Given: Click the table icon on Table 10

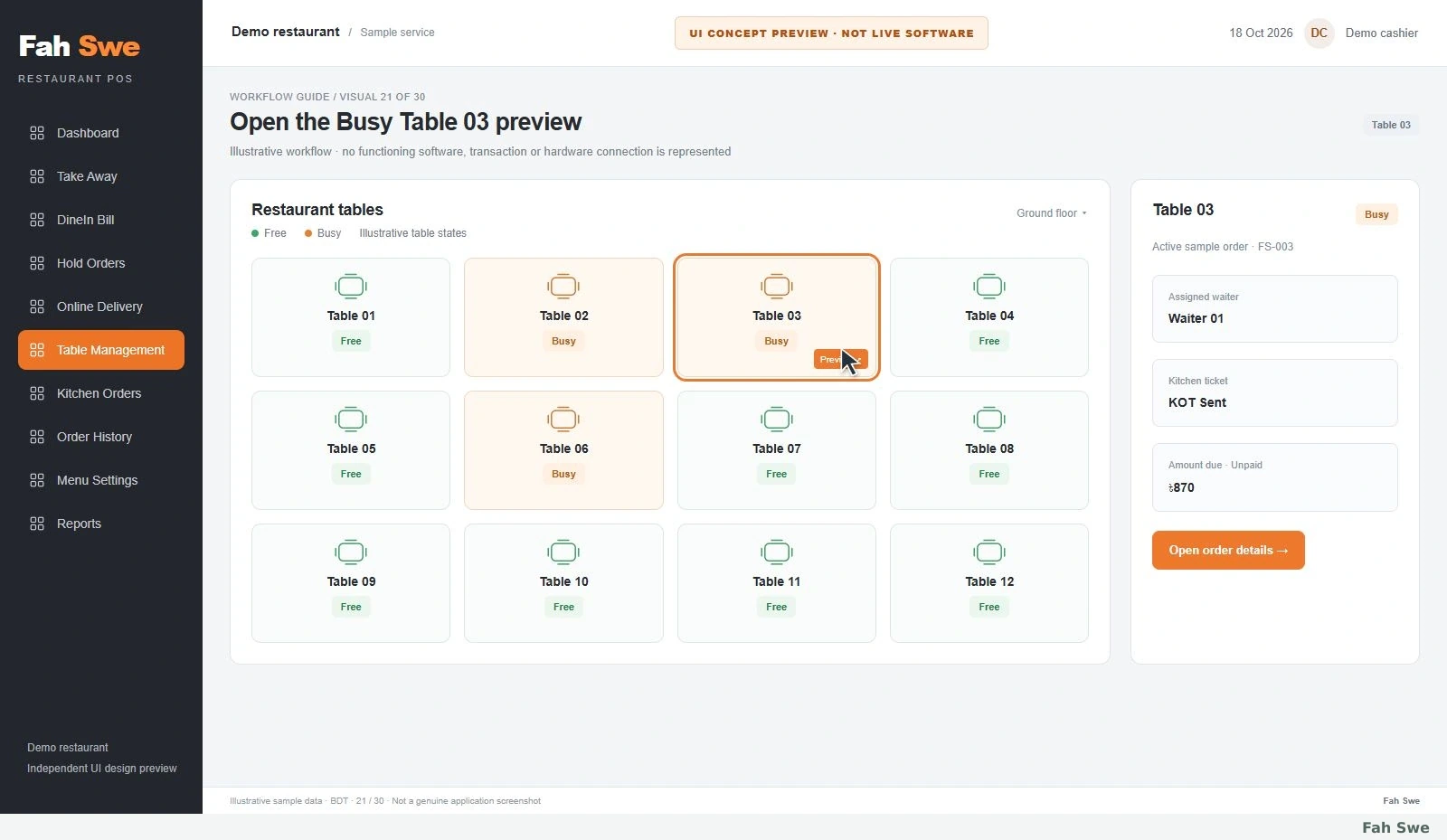Looking at the screenshot, I should click(x=563, y=552).
